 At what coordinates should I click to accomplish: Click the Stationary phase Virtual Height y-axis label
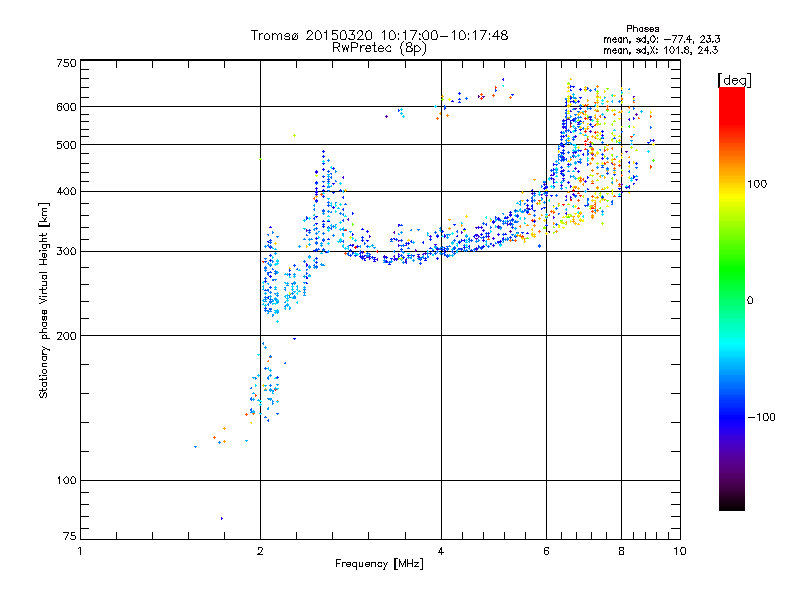(44, 301)
